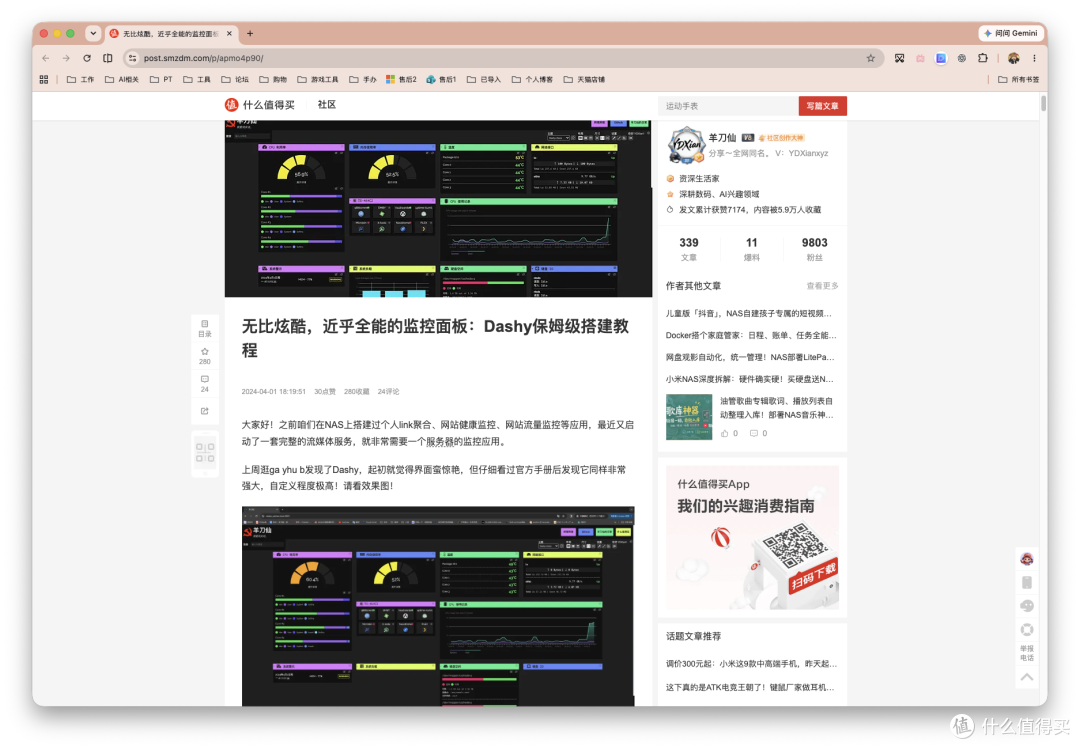
Task: Open a new tab with plus button
Action: tap(250, 33)
